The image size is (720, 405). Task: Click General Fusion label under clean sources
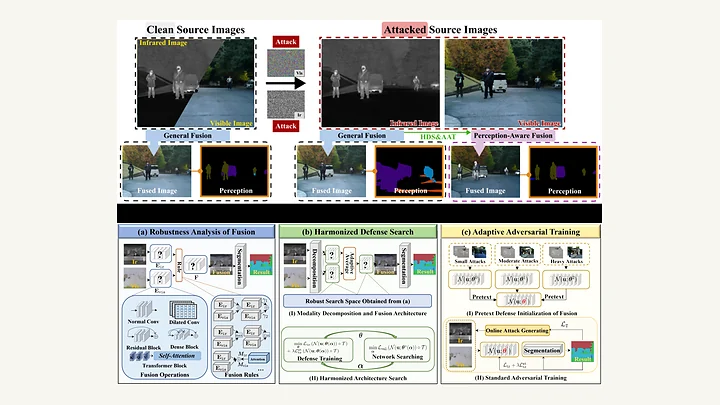[187, 135]
